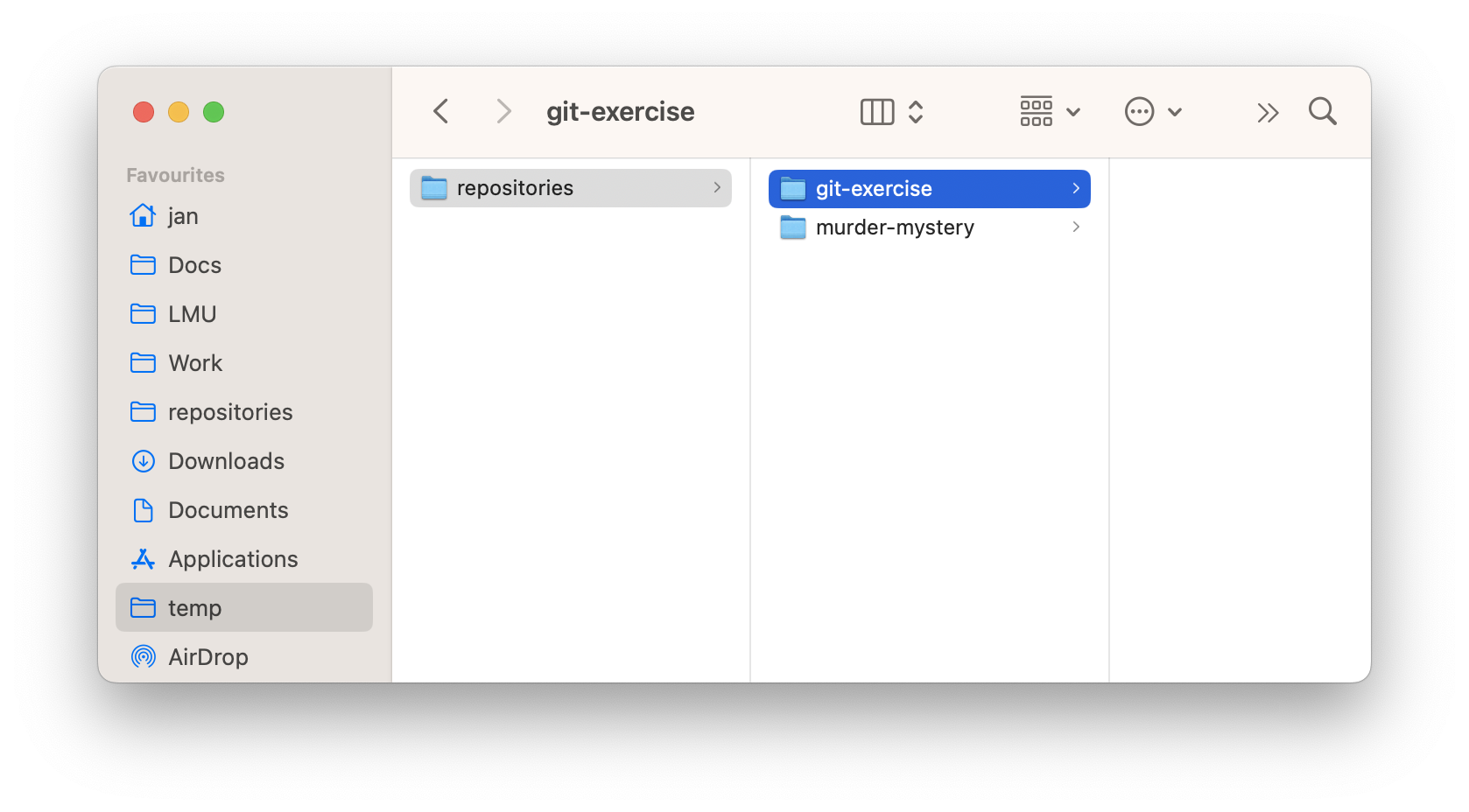Open the Work sidebar folder
The height and width of the screenshot is (812, 1469).
click(195, 363)
